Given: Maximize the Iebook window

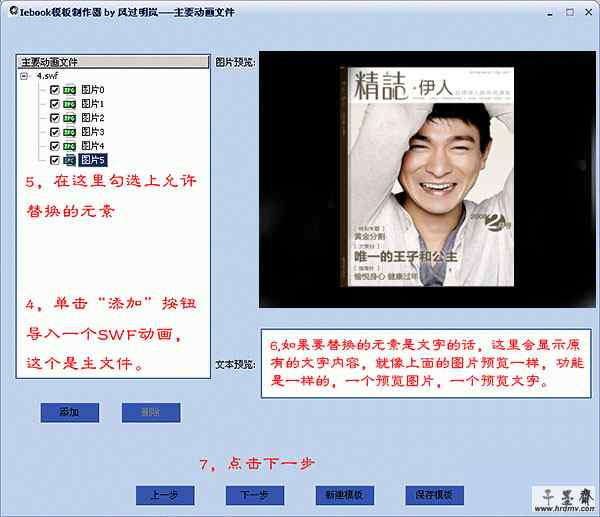Looking at the screenshot, I should (570, 12).
